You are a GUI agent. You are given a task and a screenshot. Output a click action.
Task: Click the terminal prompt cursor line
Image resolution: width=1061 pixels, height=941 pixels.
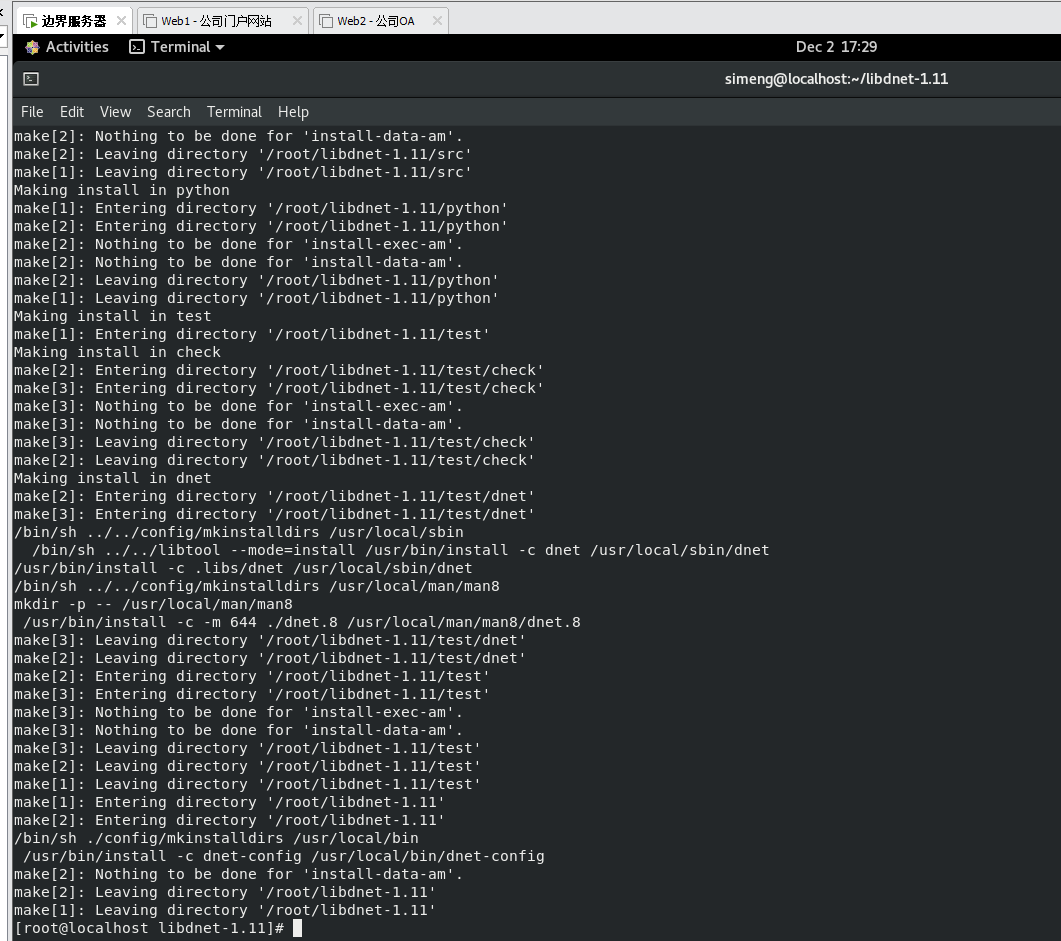(x=297, y=928)
